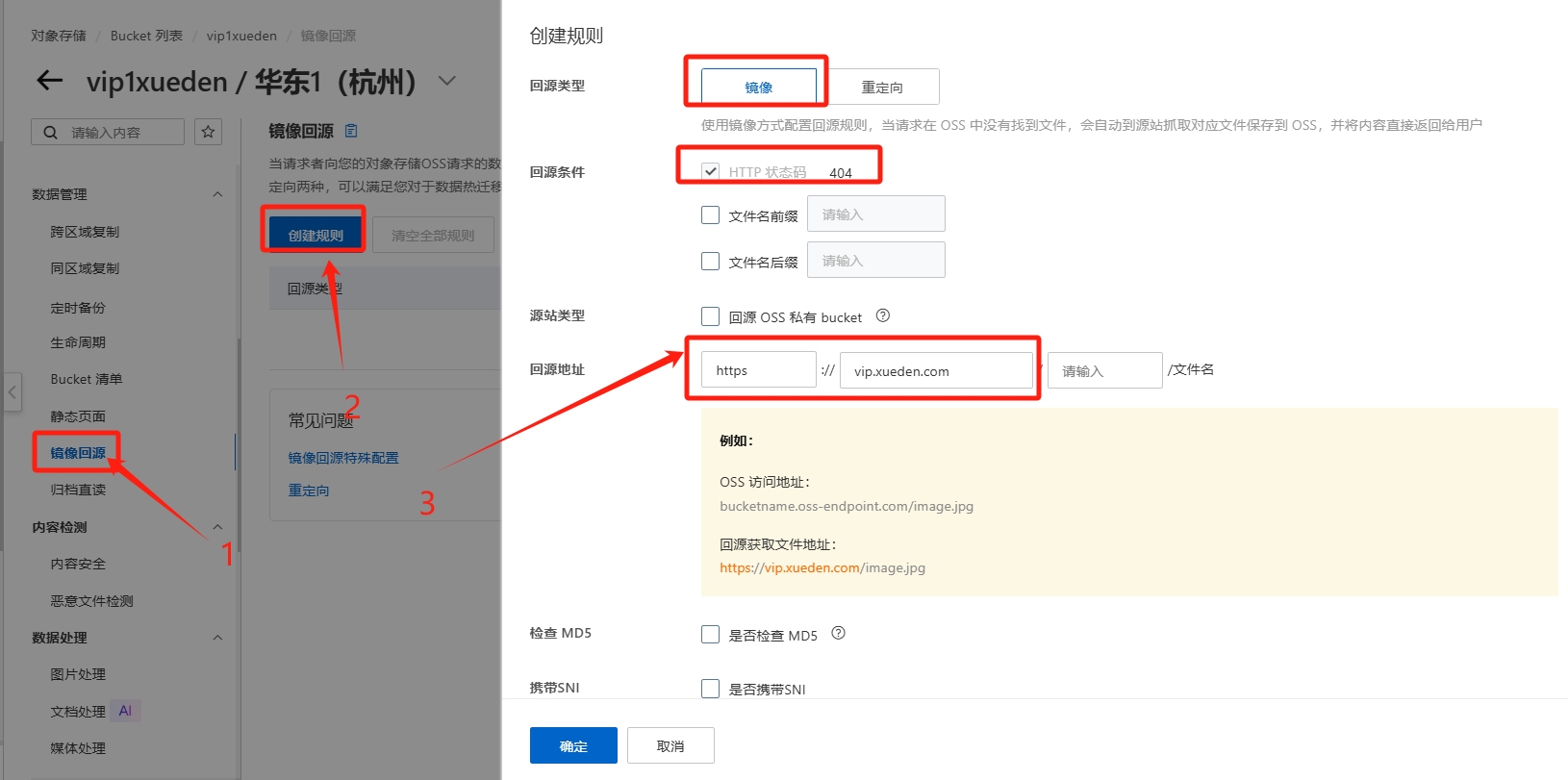Tick the 是否携带SNI checkbox
This screenshot has height=780, width=1568.
coord(710,688)
